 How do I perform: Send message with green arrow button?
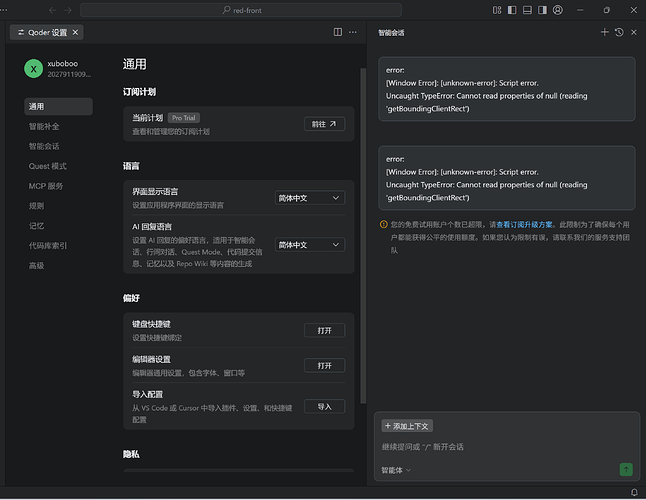click(626, 469)
